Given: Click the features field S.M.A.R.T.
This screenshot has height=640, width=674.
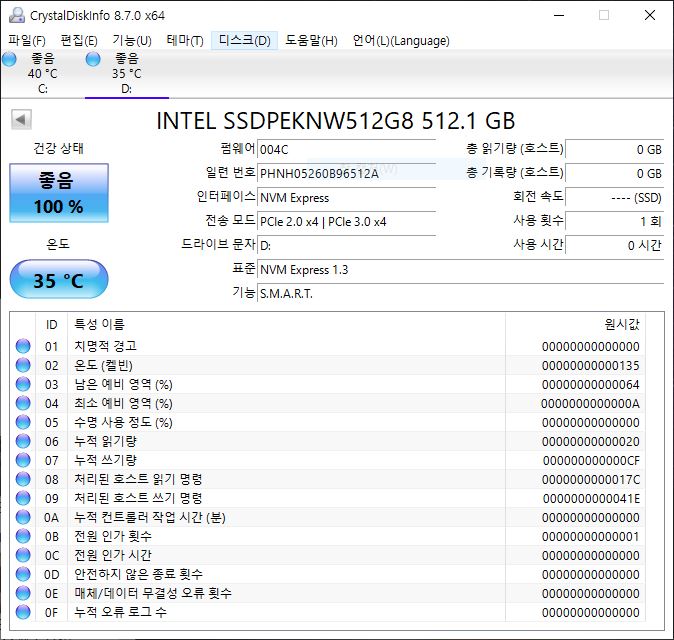Looking at the screenshot, I should click(x=461, y=294).
